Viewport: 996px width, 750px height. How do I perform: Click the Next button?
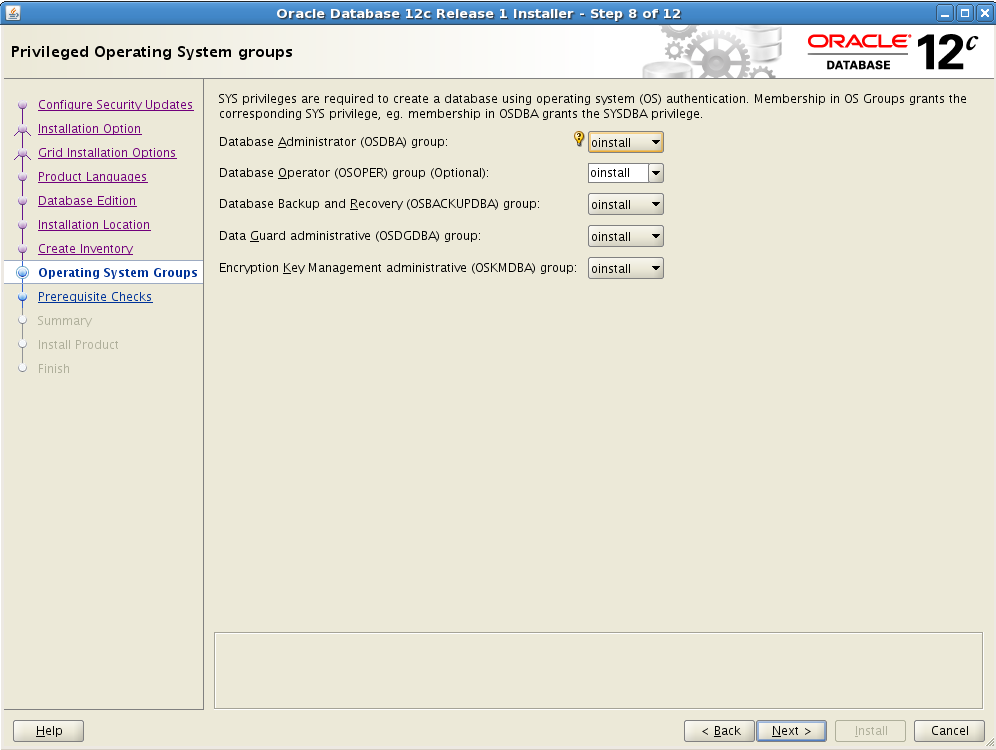coord(791,731)
